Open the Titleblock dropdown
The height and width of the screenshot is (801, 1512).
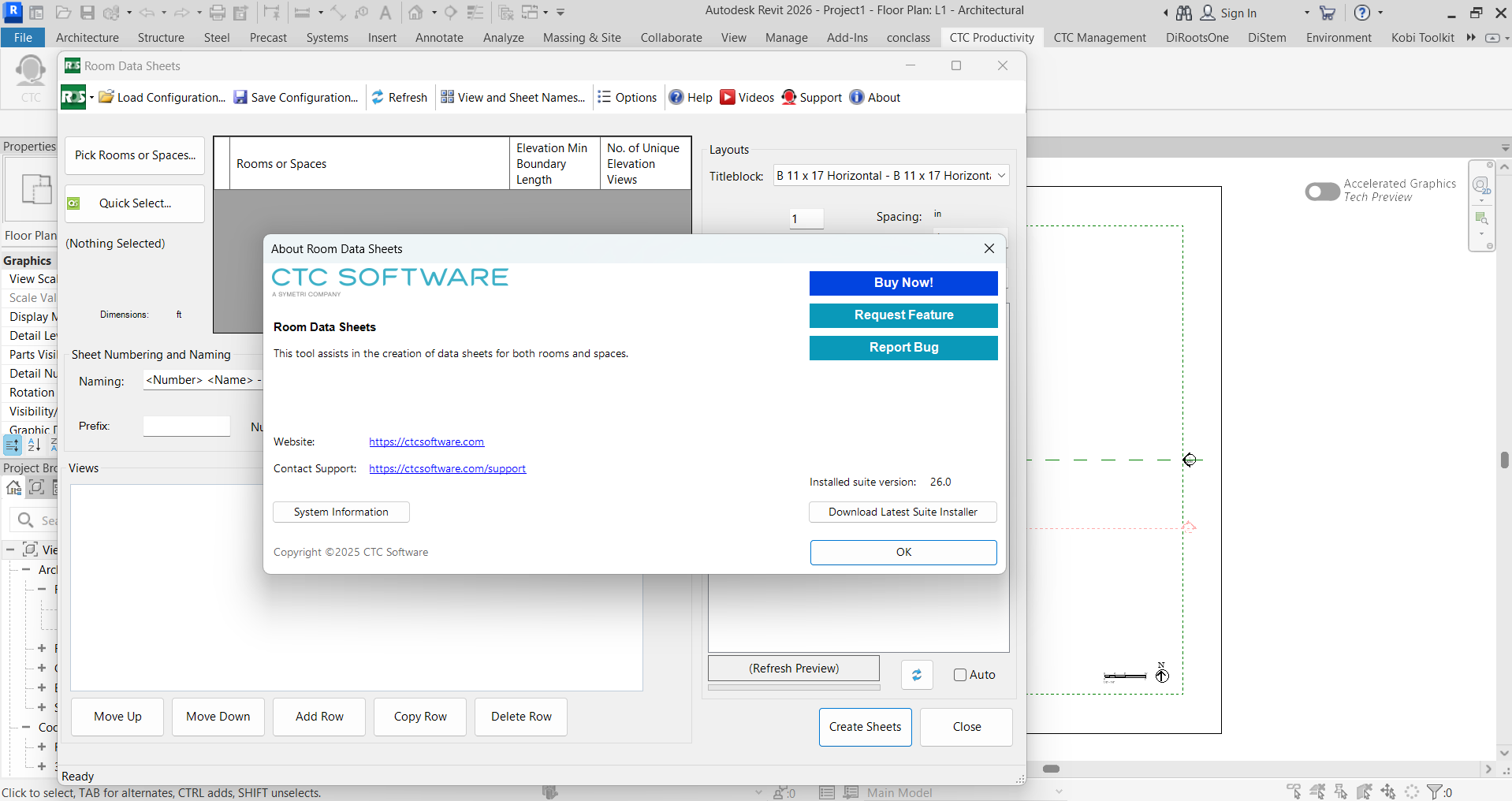[891, 176]
